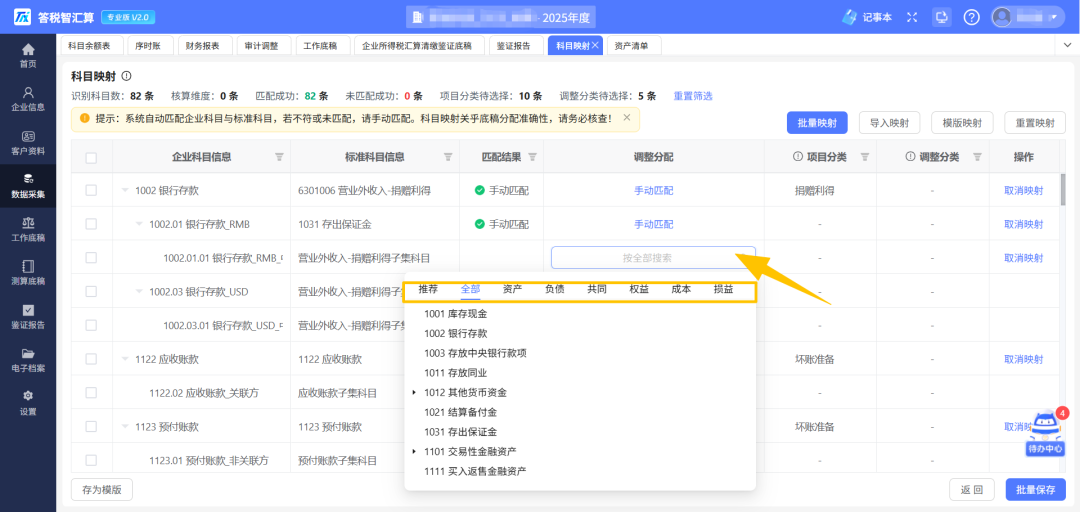Switch to the 损益 category tab
Screen dimensions: 1080x512
[723, 289]
